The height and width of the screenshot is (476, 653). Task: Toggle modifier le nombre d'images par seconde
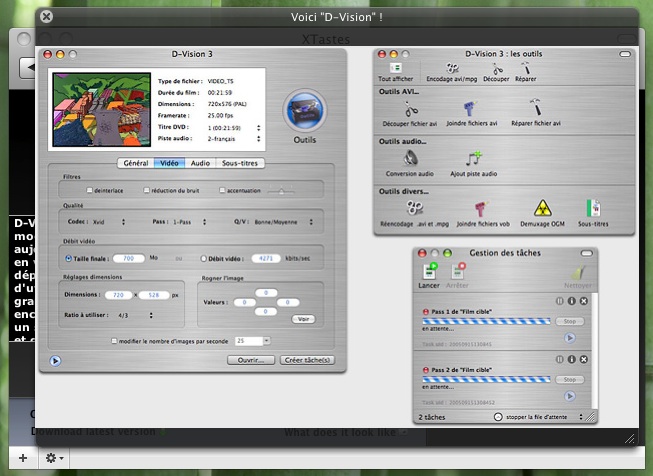[x=114, y=341]
